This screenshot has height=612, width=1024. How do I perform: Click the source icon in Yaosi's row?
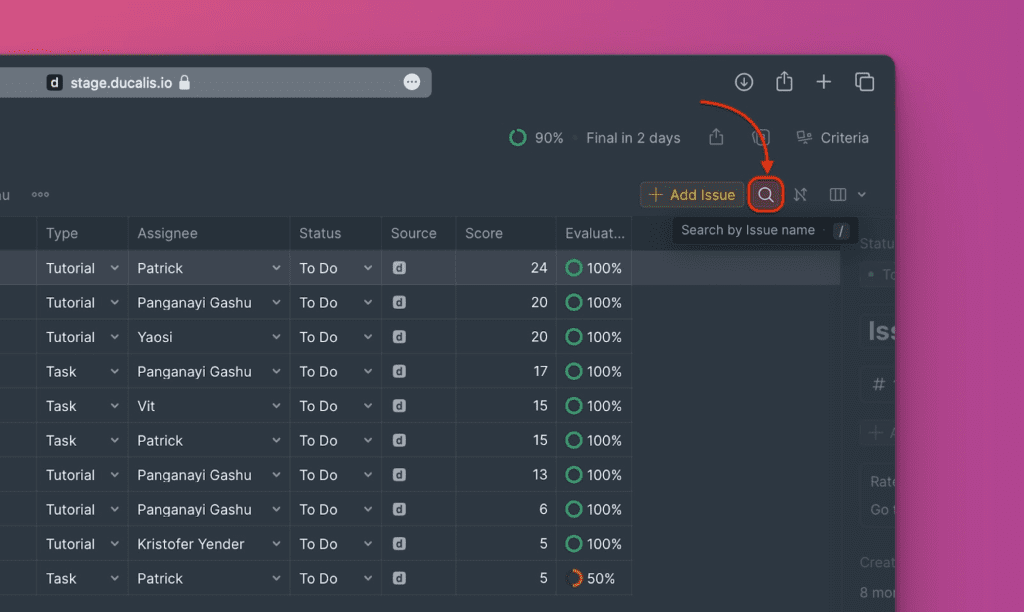[x=399, y=337]
